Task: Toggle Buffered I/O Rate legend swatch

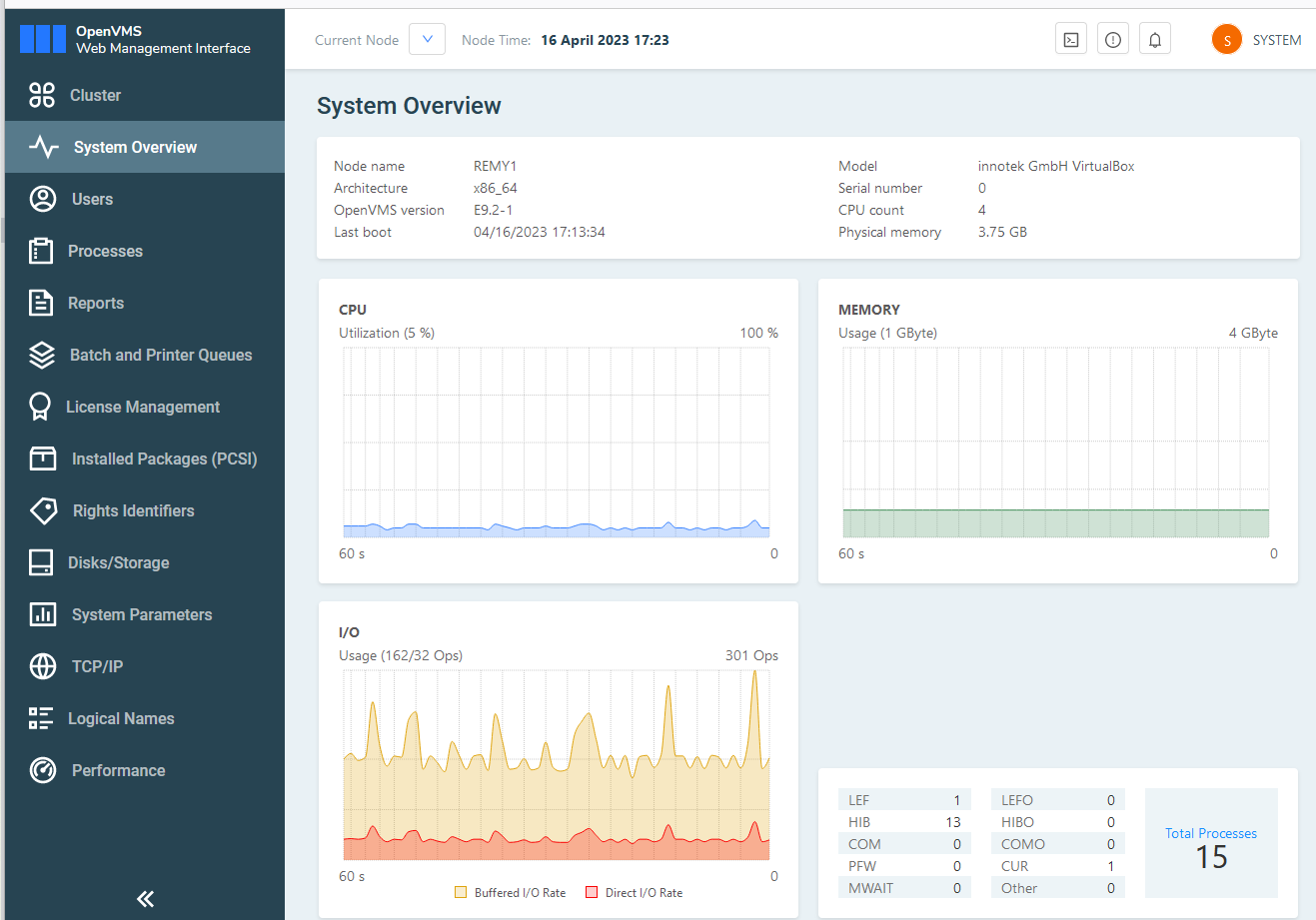Action: coord(461,893)
